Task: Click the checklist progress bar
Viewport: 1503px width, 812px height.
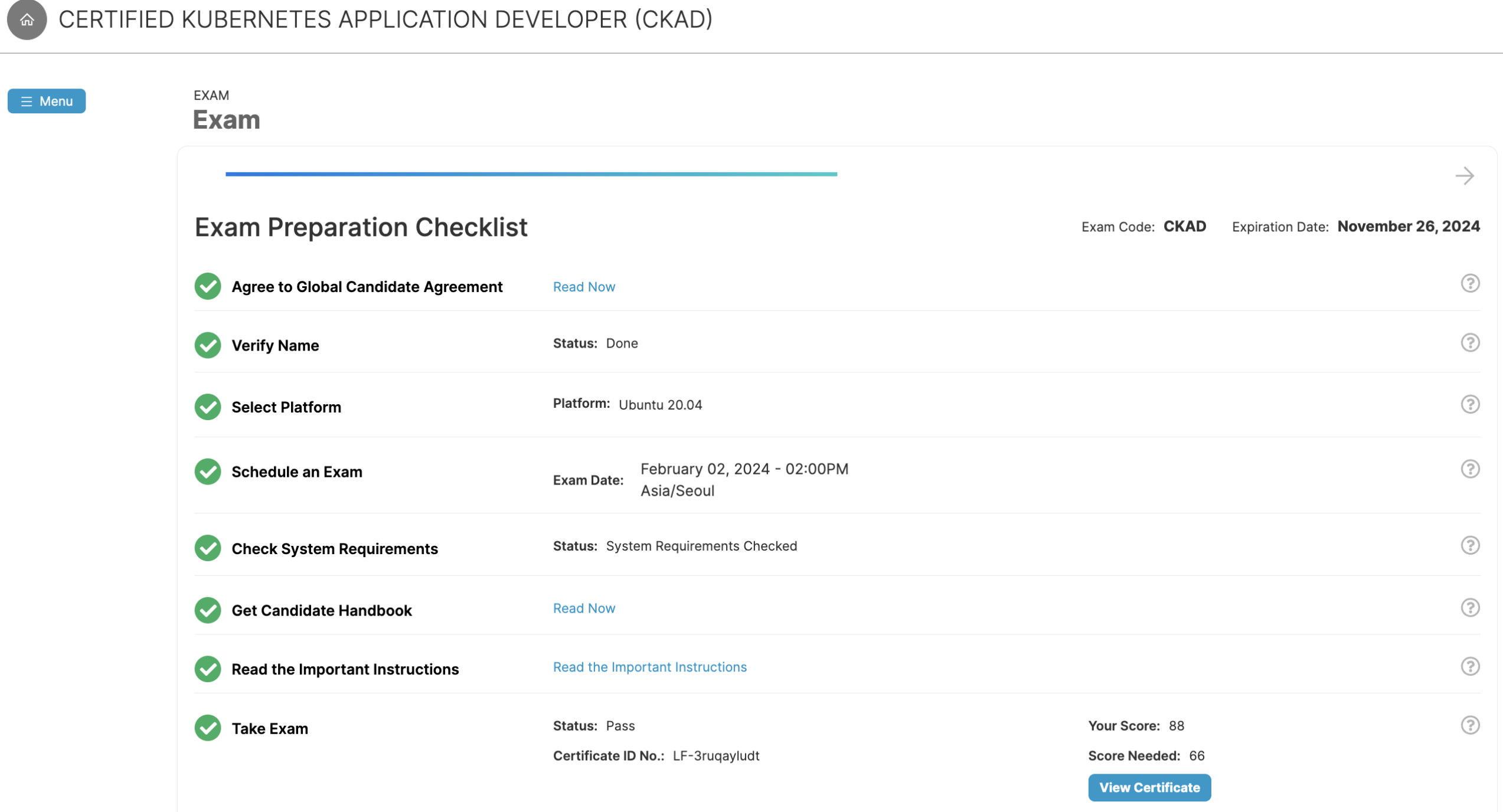Action: pos(531,174)
